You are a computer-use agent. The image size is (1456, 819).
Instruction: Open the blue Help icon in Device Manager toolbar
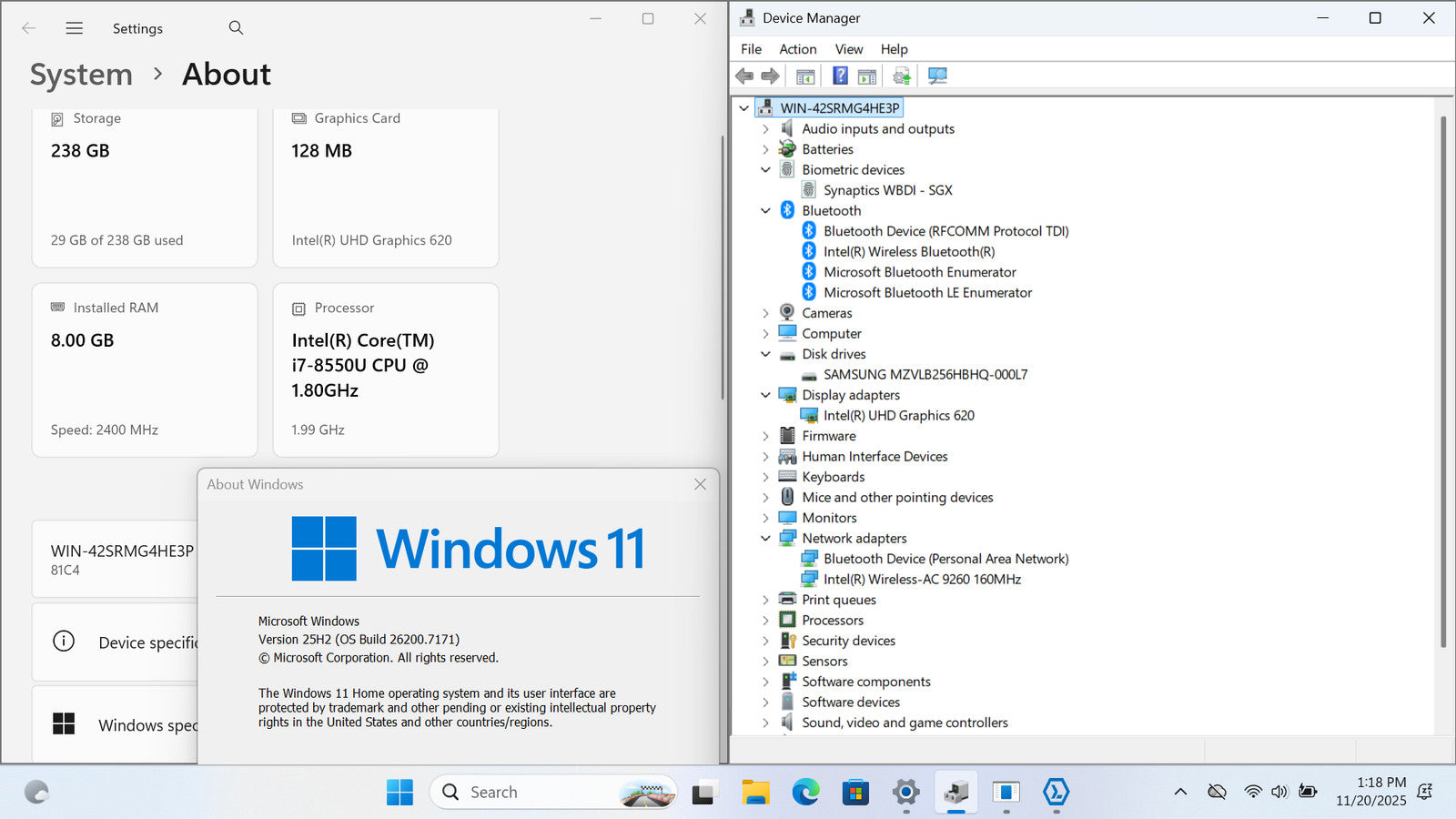click(840, 76)
